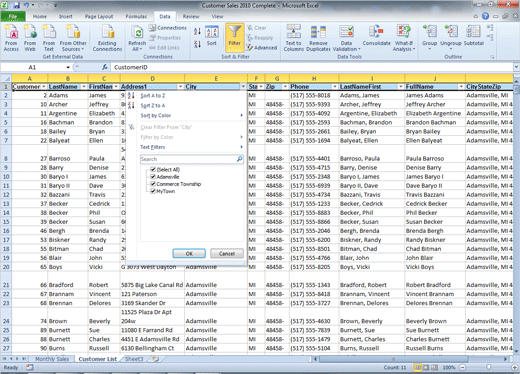The image size is (520, 374).
Task: Open the Sort dialog icon
Action: pos(212,36)
